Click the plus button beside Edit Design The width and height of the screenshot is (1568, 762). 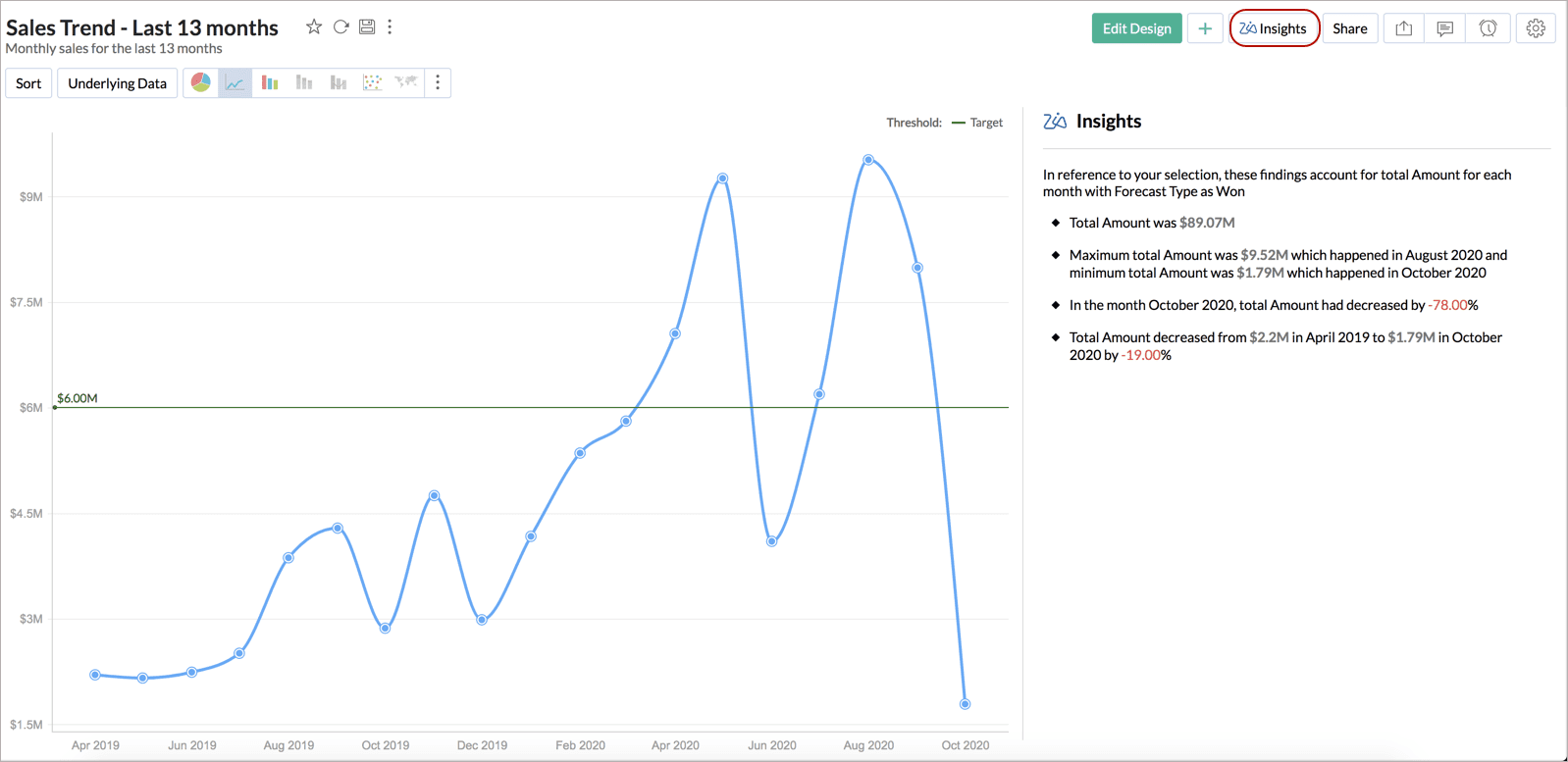coord(1205,28)
